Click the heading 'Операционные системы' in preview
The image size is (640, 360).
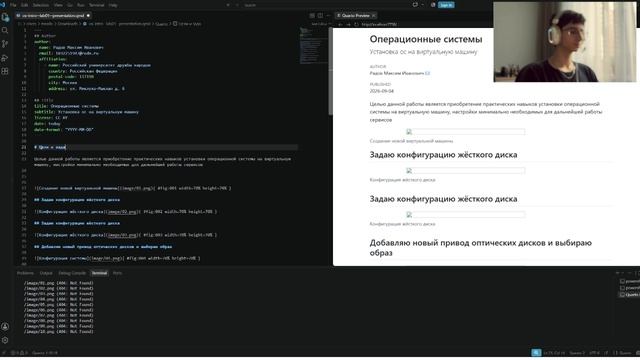coord(426,39)
